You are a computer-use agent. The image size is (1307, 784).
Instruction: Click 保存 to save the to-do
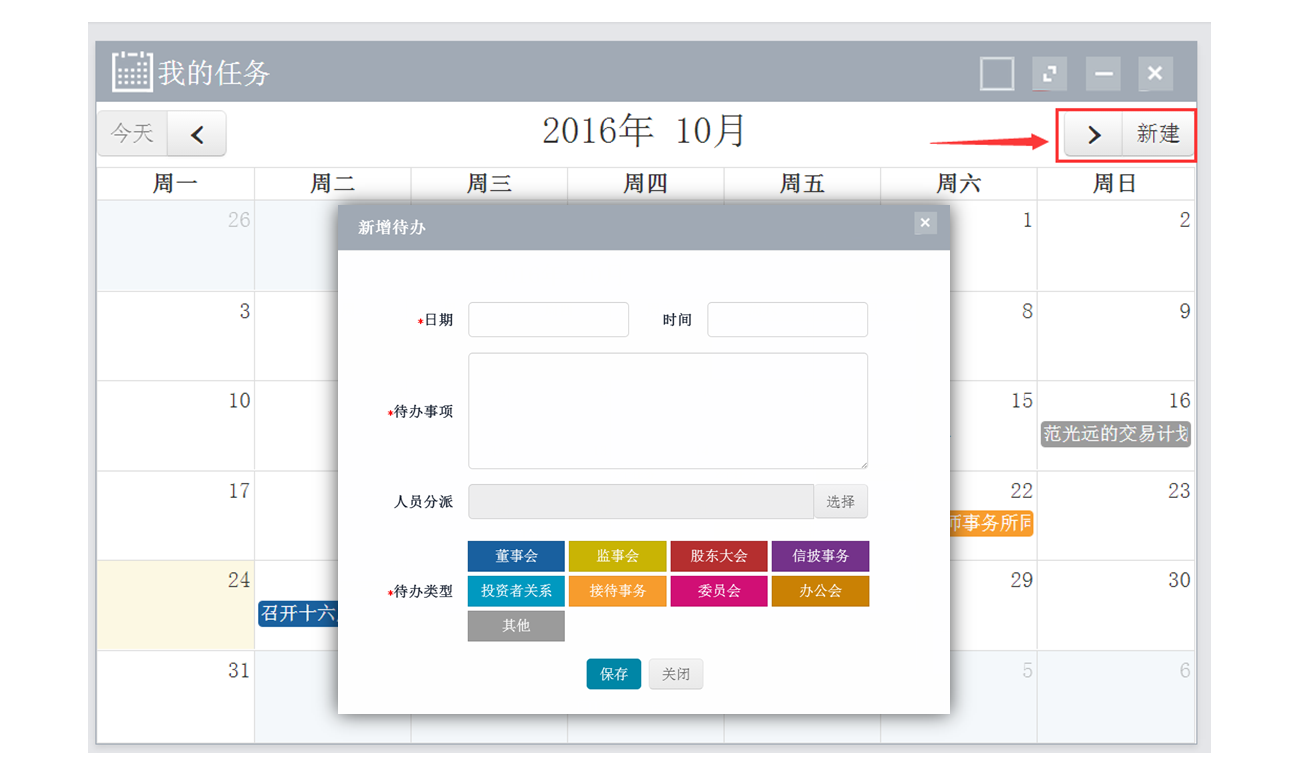(614, 674)
